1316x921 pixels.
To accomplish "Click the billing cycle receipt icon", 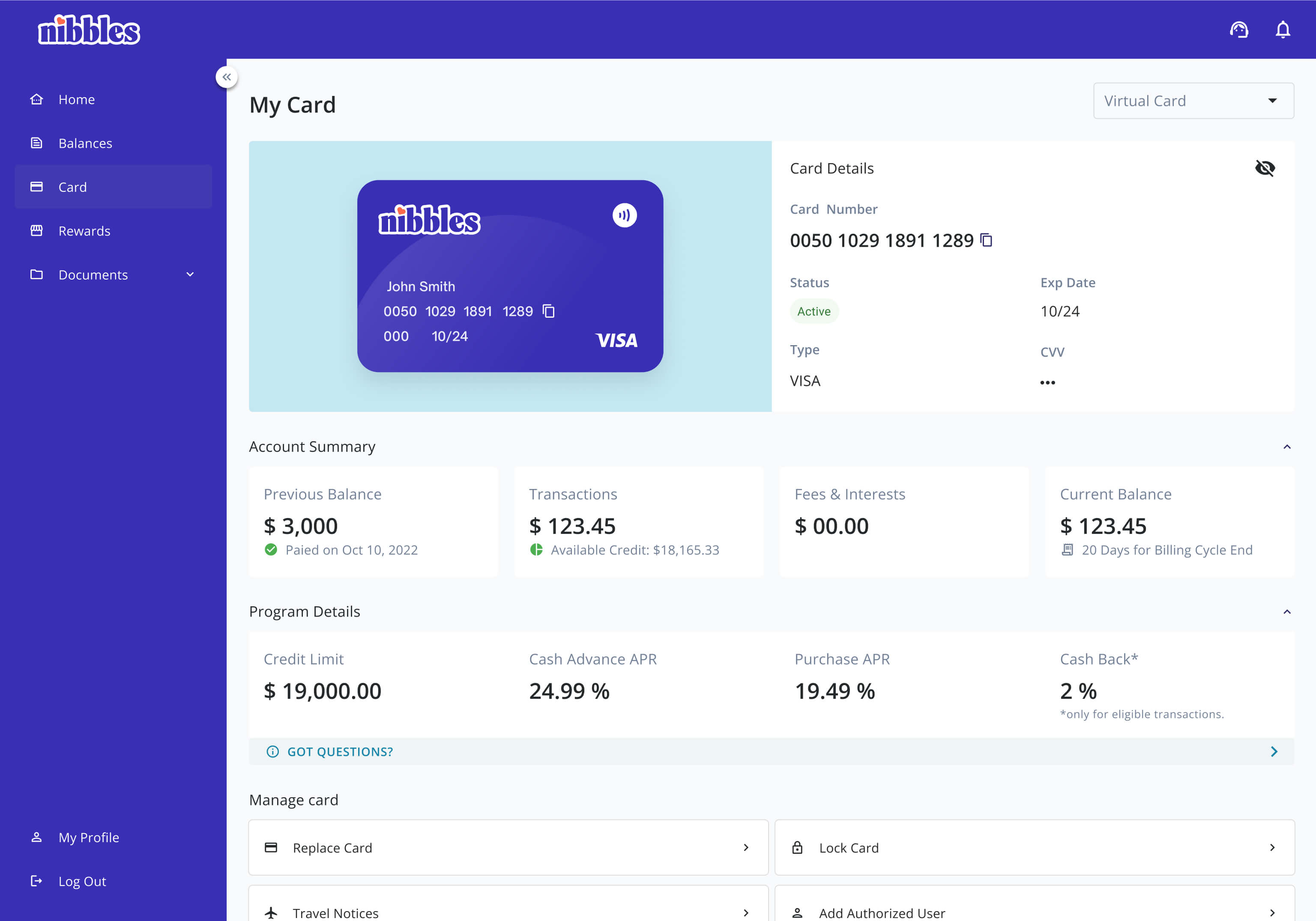I will click(1067, 550).
